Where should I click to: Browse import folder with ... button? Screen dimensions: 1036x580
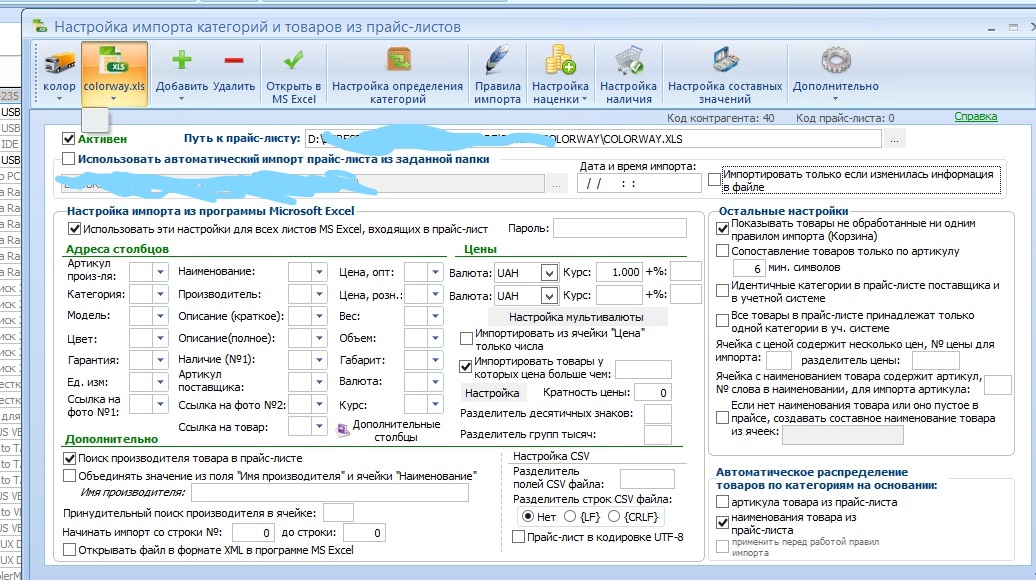pos(556,185)
